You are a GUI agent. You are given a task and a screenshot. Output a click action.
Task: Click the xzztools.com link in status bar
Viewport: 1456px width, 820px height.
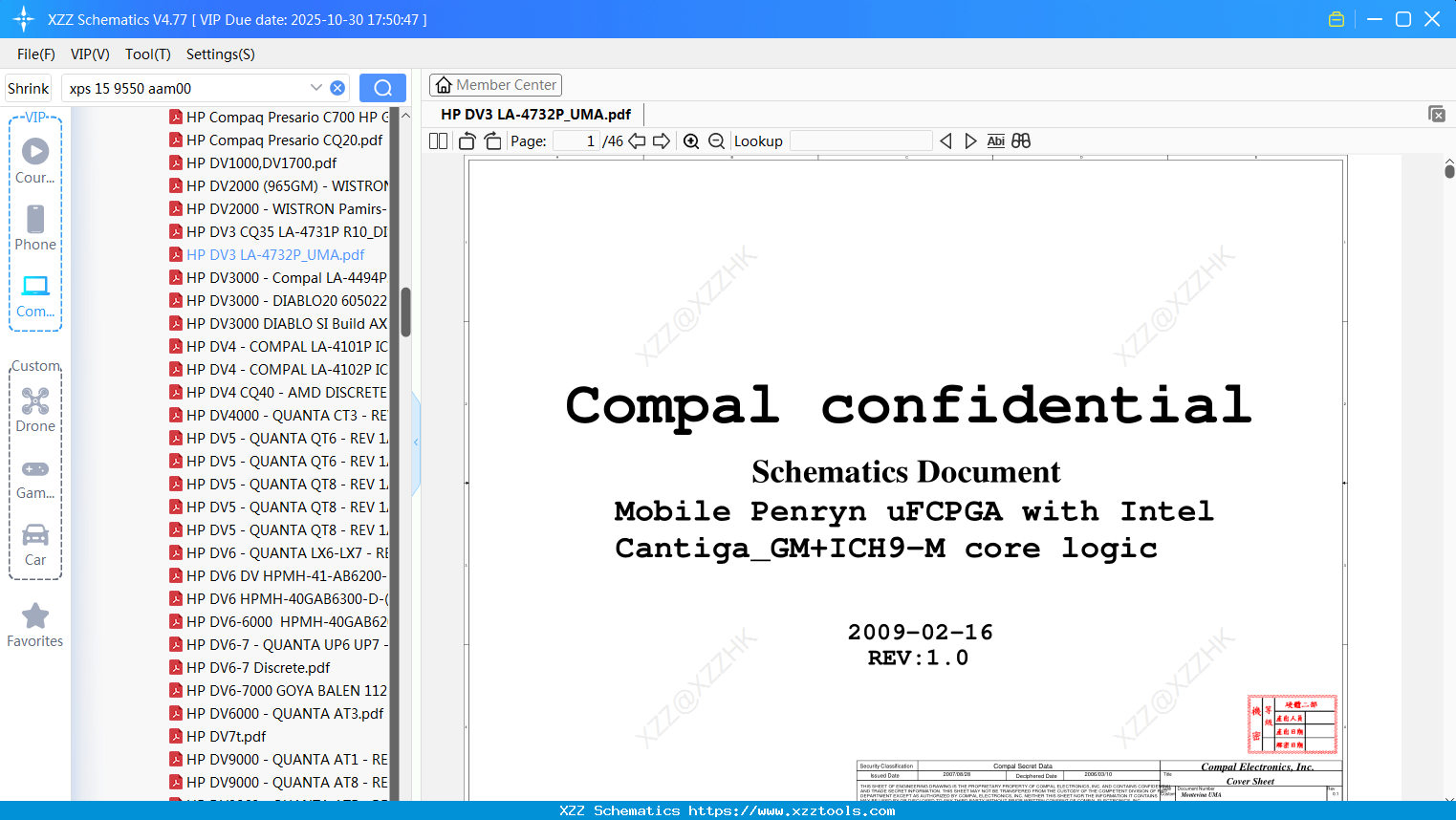[792, 810]
